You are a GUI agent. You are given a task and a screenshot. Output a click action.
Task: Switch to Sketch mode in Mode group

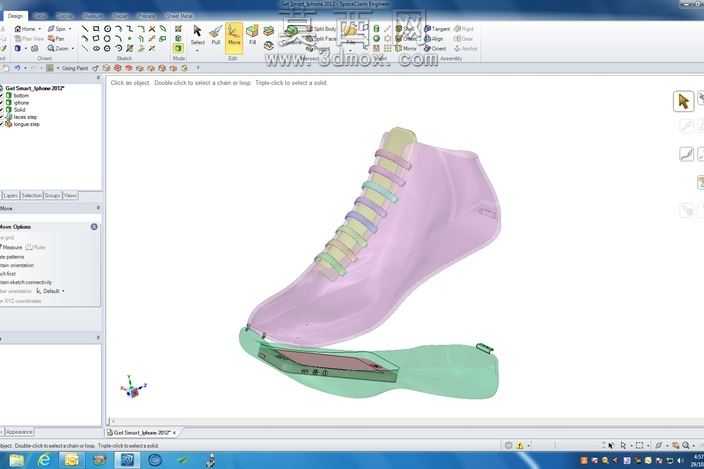179,29
